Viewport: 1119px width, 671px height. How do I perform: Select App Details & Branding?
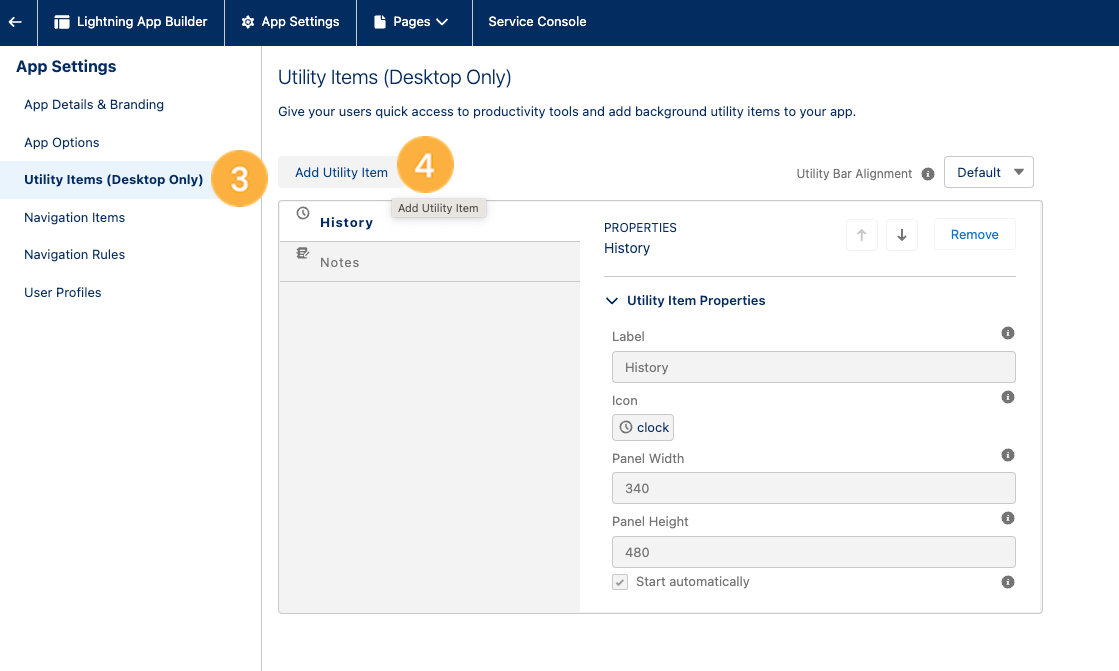[94, 104]
